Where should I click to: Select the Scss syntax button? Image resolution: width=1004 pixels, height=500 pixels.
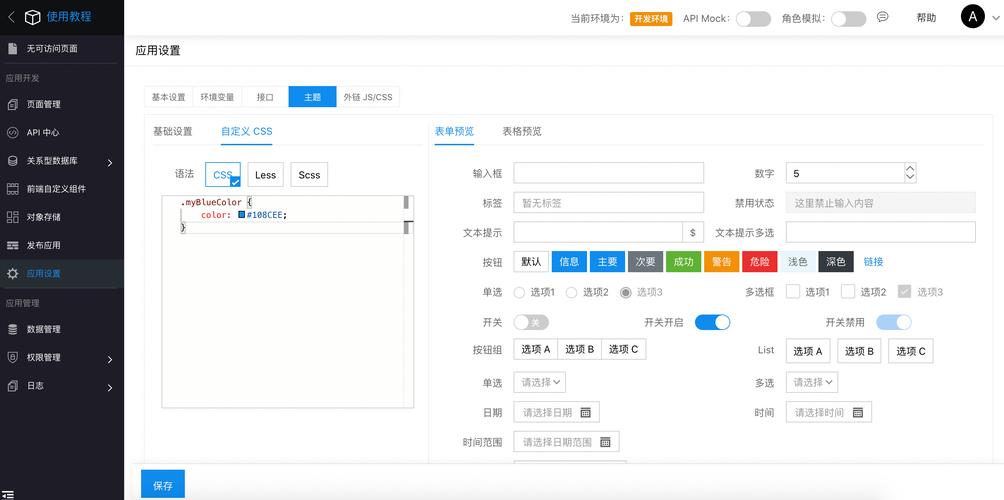[309, 175]
